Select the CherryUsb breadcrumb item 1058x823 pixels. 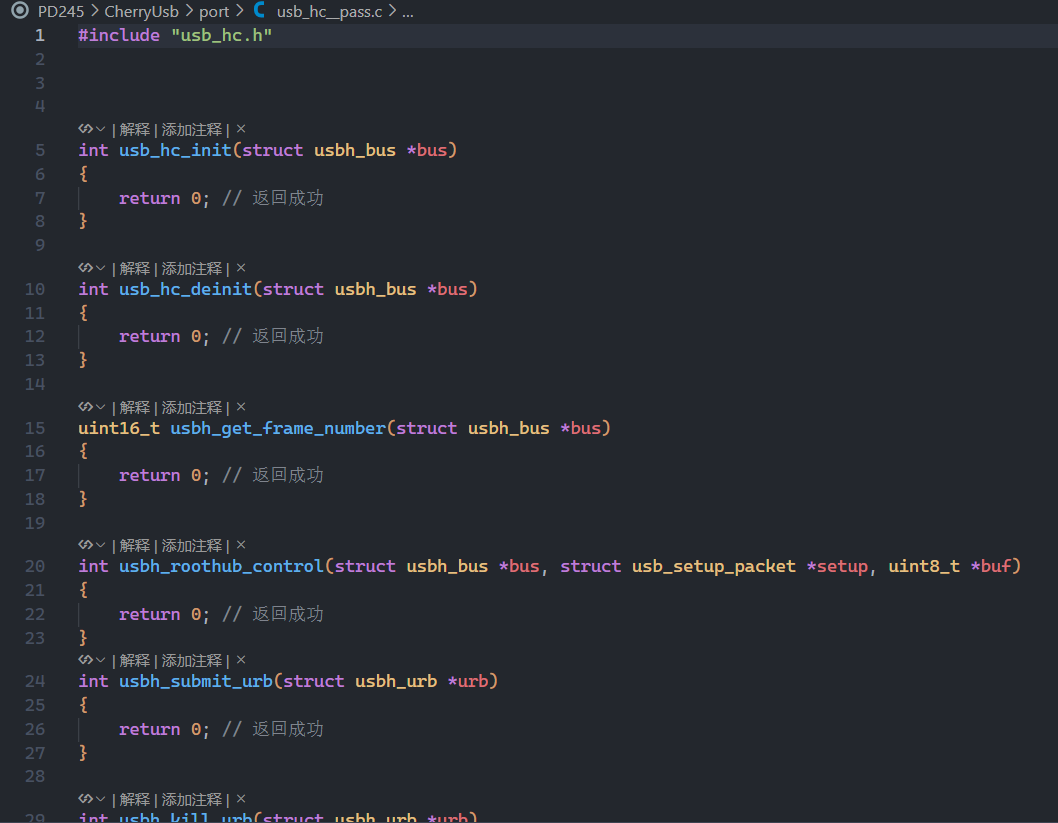coord(141,12)
